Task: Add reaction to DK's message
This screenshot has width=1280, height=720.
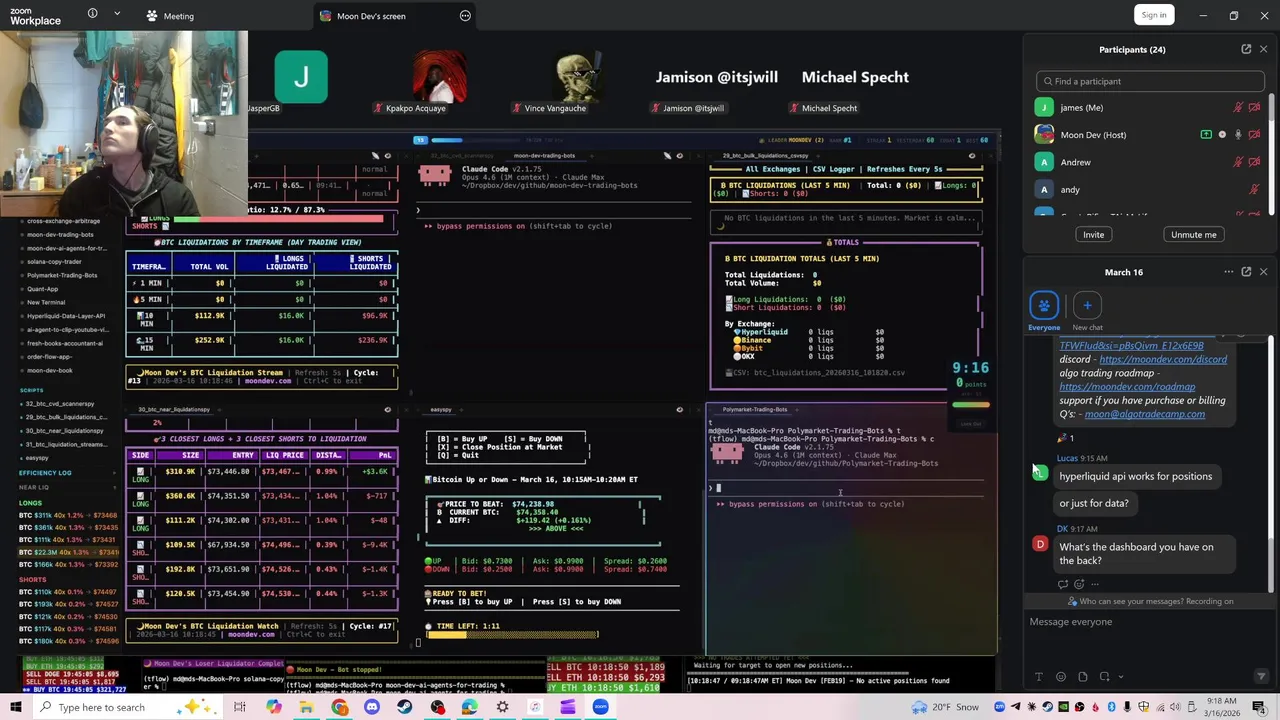Action: click(1079, 584)
